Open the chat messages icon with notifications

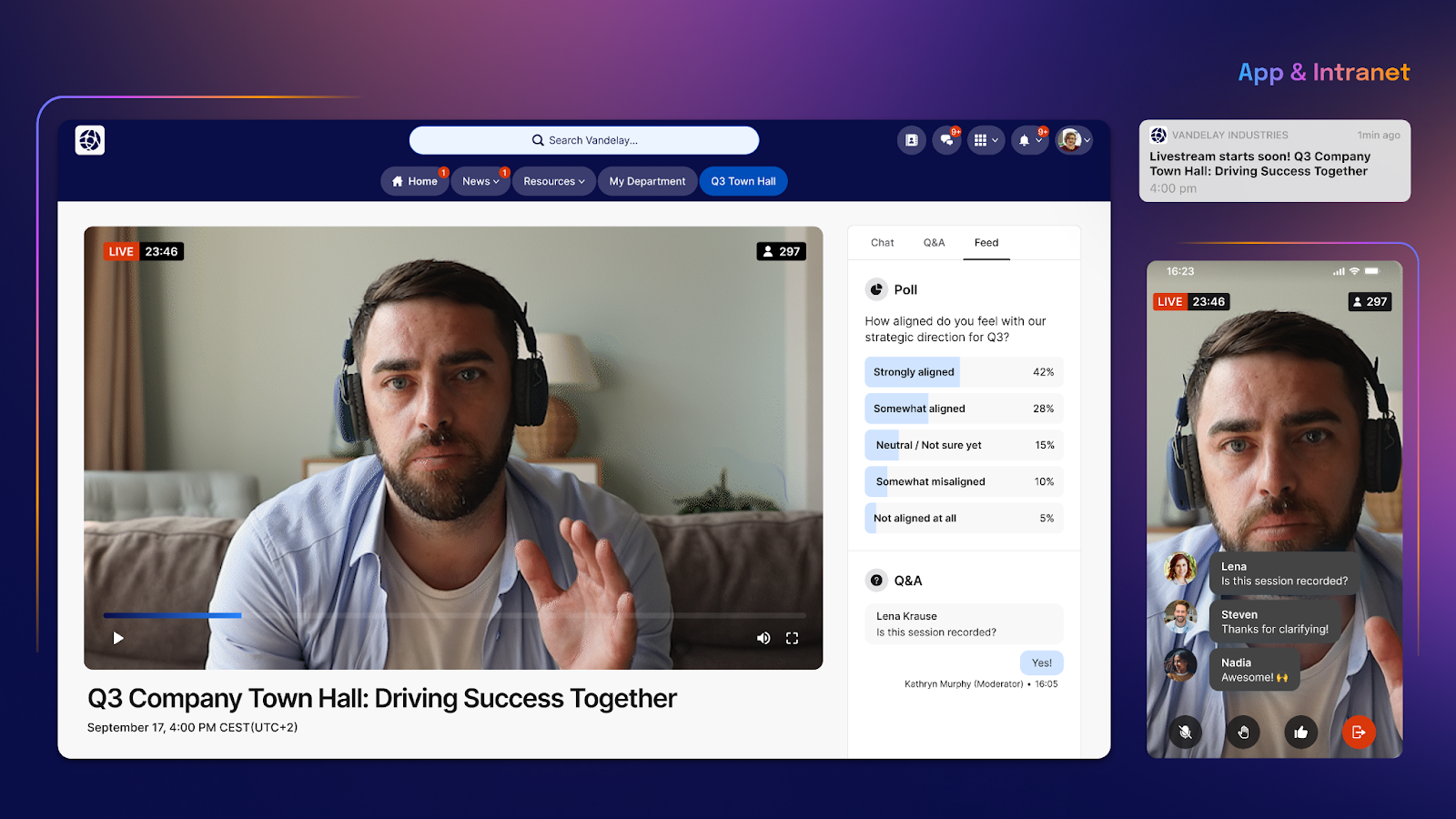946,140
